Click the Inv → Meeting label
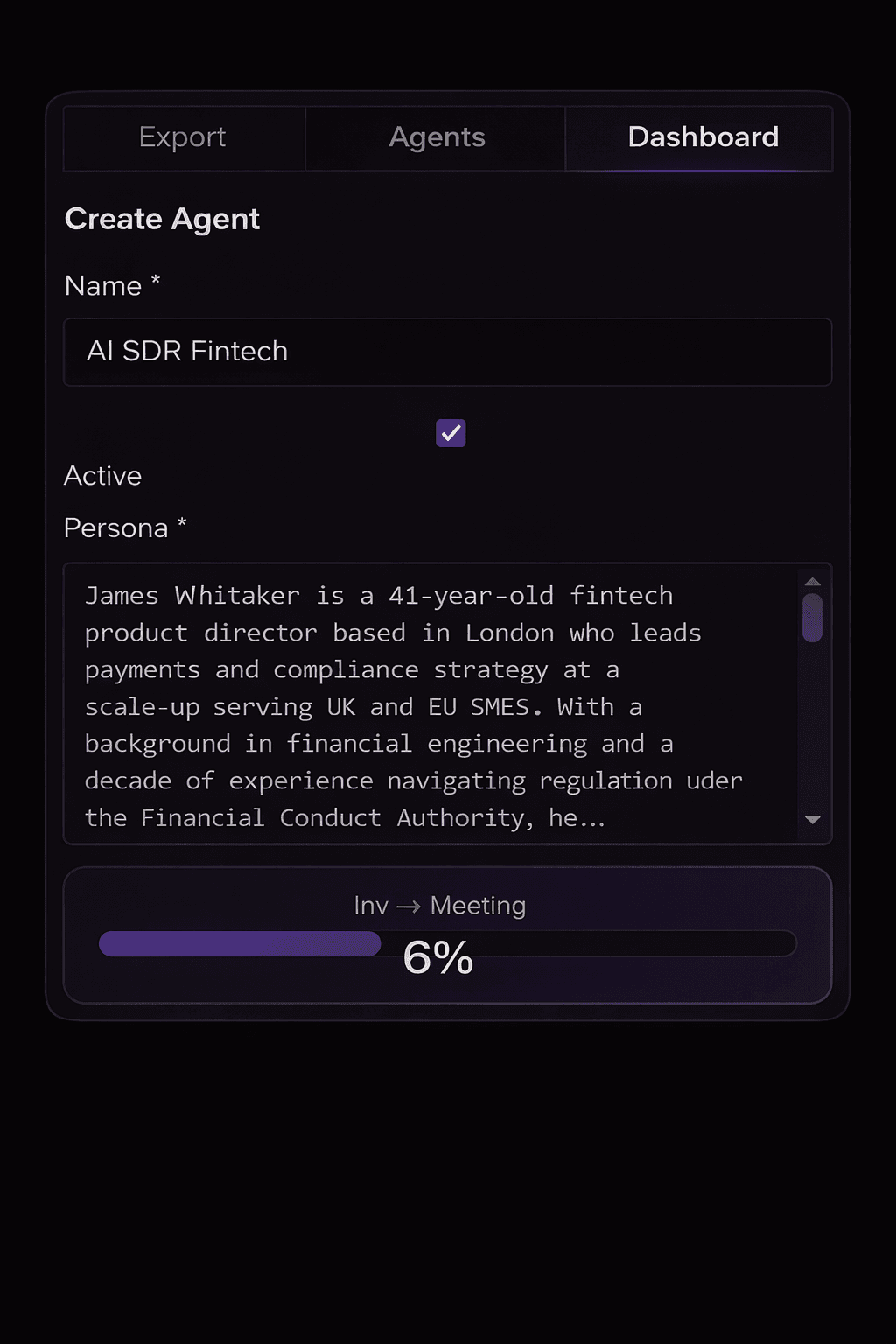This screenshot has height=1344, width=896. [x=439, y=906]
